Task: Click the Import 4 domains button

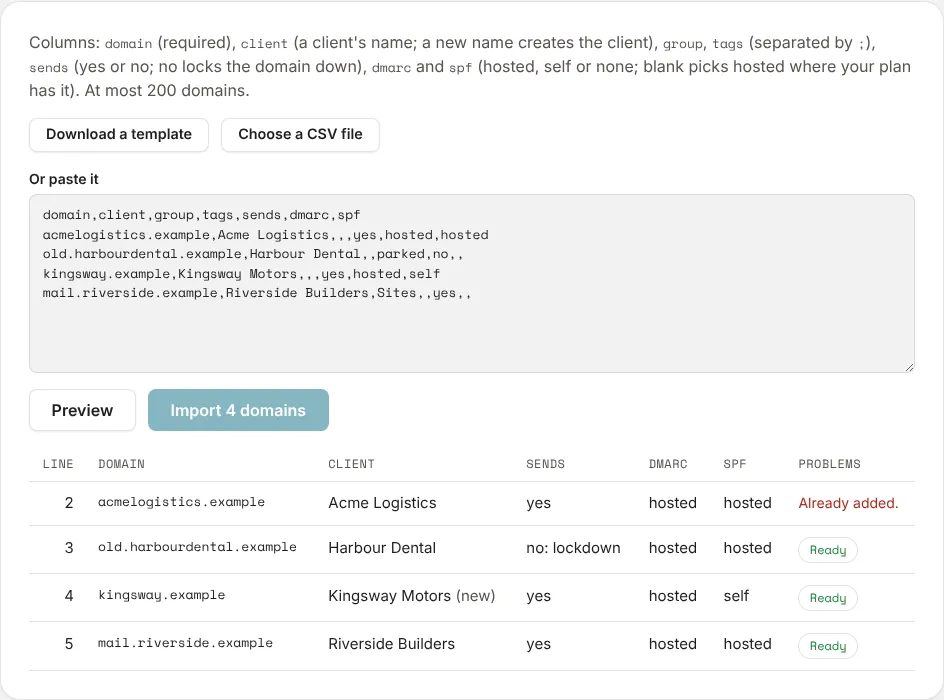Action: coord(238,410)
